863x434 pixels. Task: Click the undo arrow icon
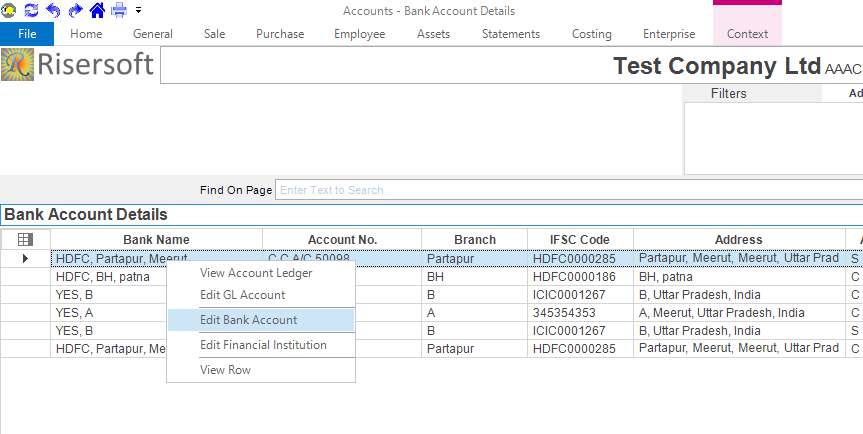click(53, 11)
